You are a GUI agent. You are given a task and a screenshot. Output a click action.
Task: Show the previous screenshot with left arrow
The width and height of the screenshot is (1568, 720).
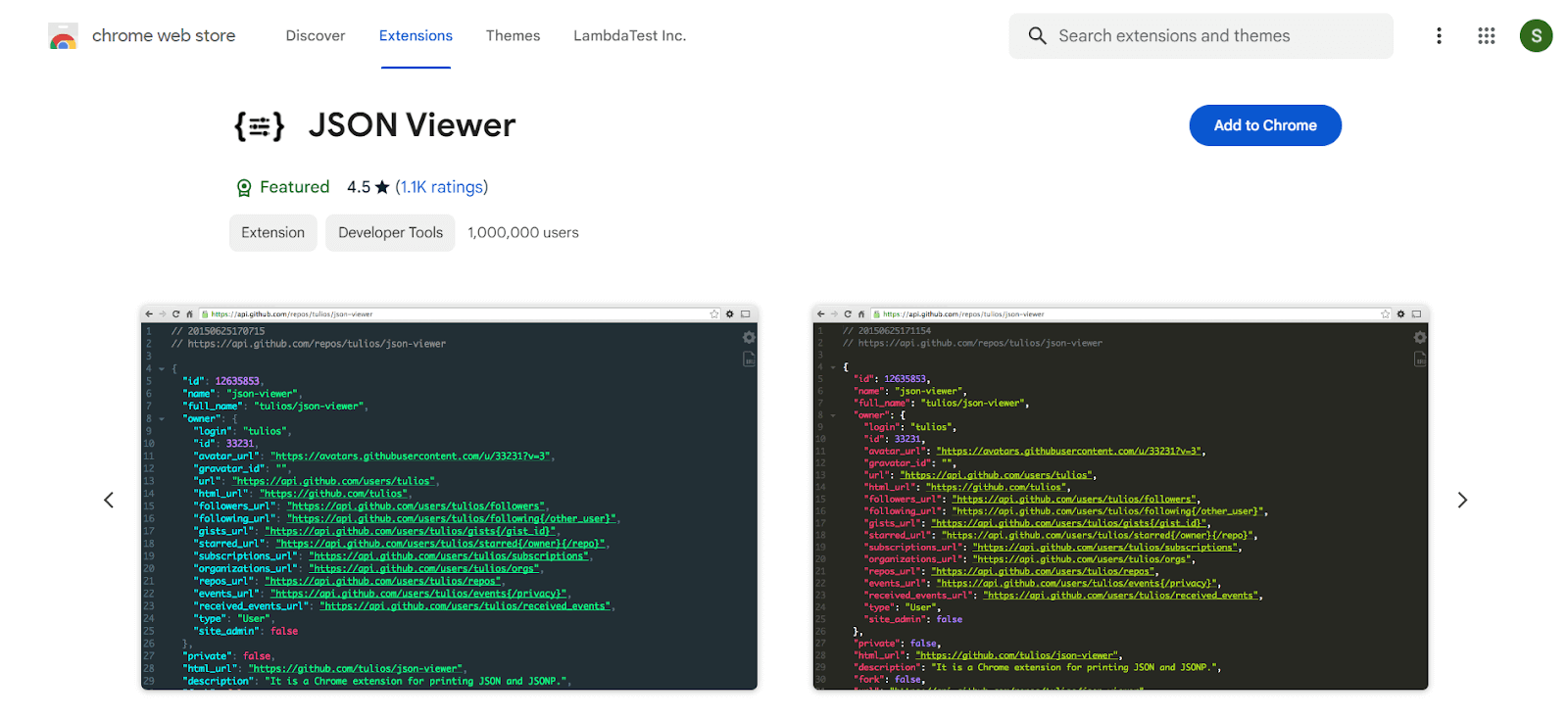pos(109,500)
